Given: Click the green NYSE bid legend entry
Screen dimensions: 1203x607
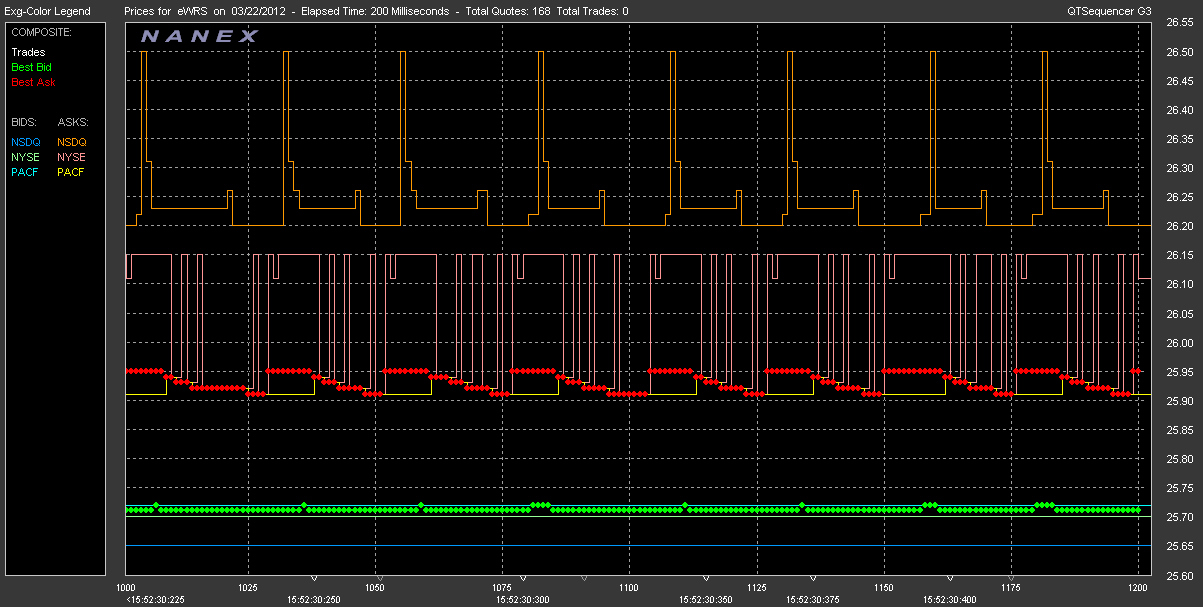Looking at the screenshot, I should click(25, 157).
